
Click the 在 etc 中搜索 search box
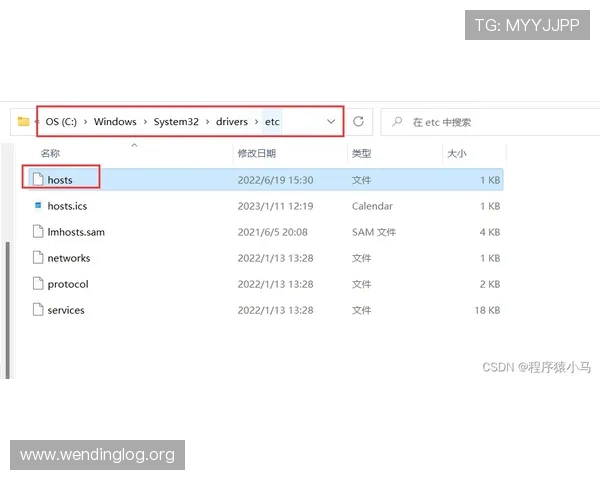point(490,122)
